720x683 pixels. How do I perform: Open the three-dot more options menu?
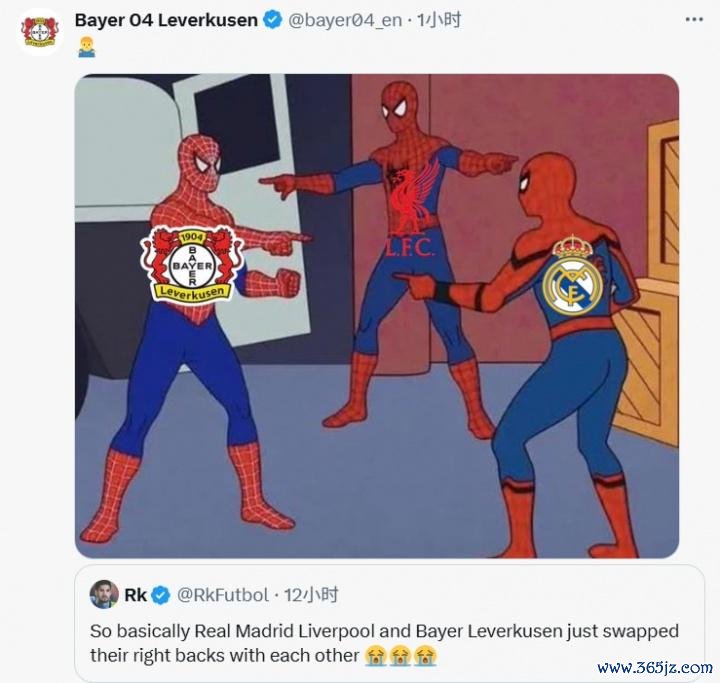[694, 19]
